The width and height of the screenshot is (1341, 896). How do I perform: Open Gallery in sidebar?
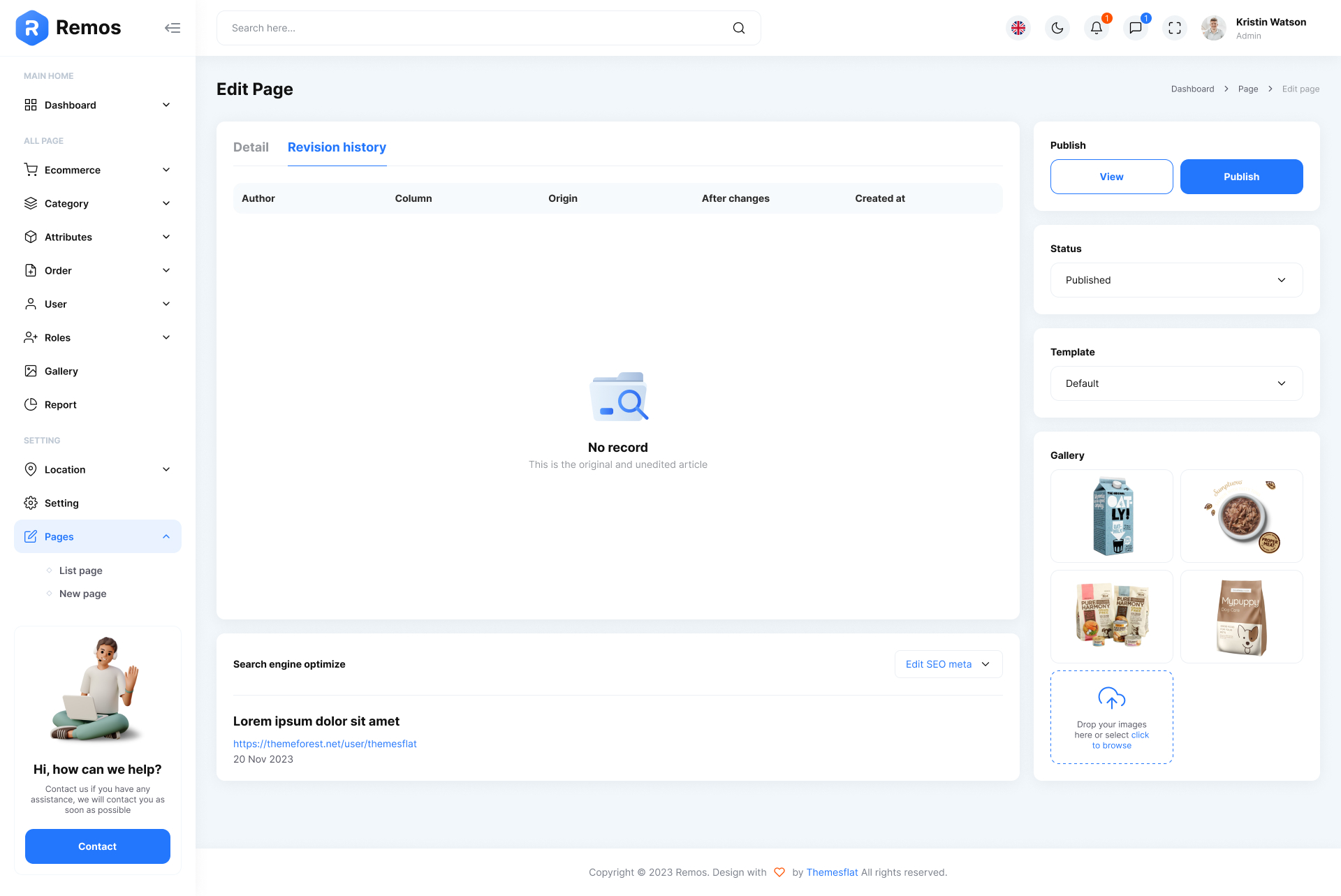point(61,371)
